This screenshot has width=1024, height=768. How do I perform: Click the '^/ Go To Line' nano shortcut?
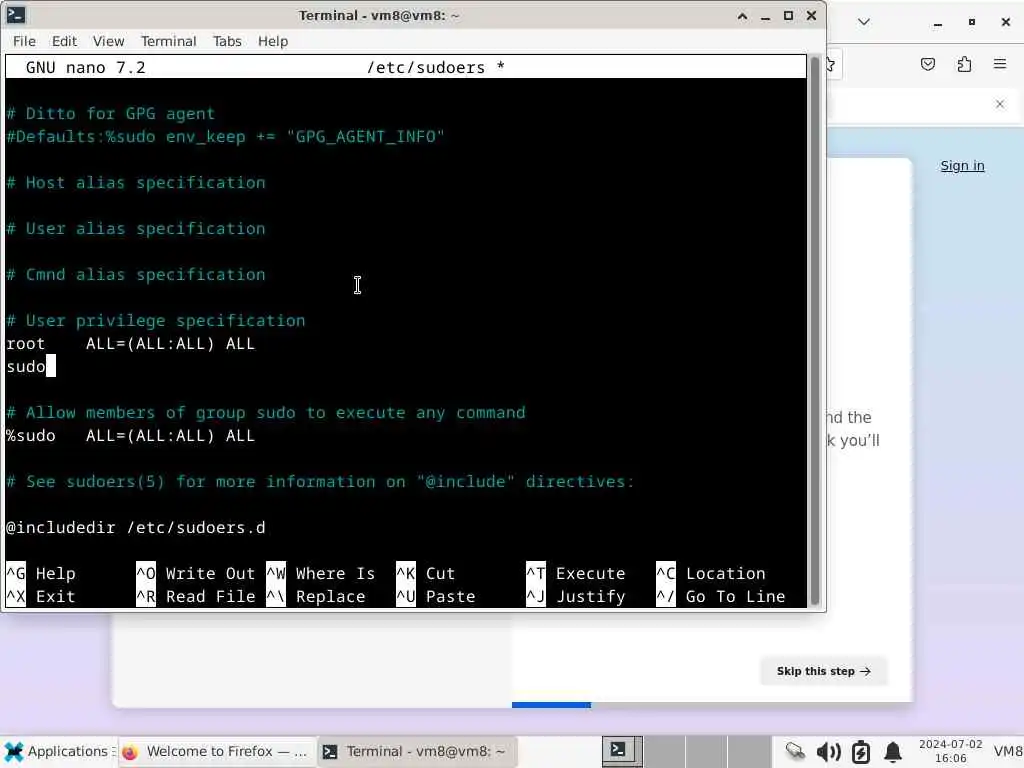(720, 596)
